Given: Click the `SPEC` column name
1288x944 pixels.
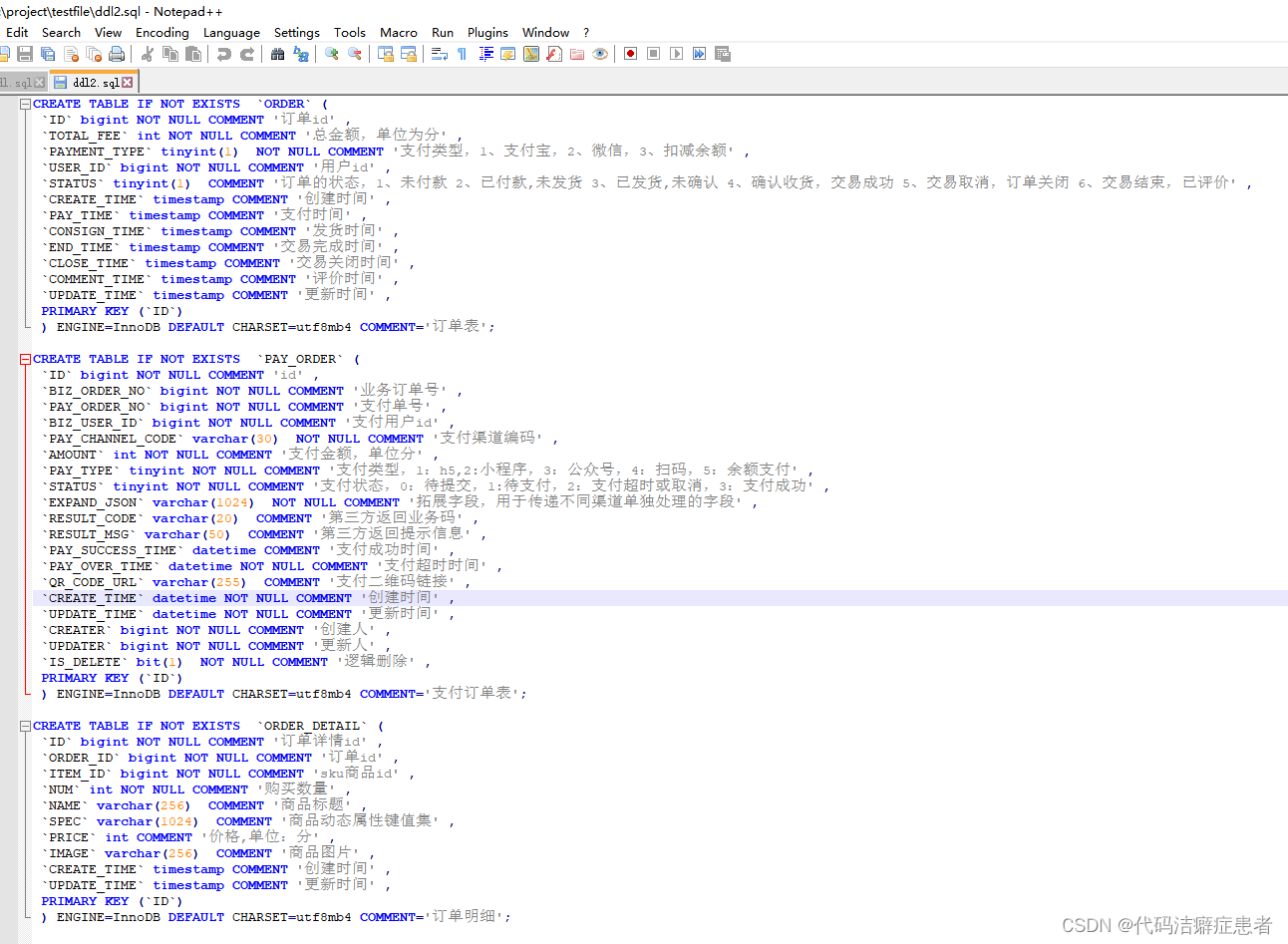Looking at the screenshot, I should point(65,821).
